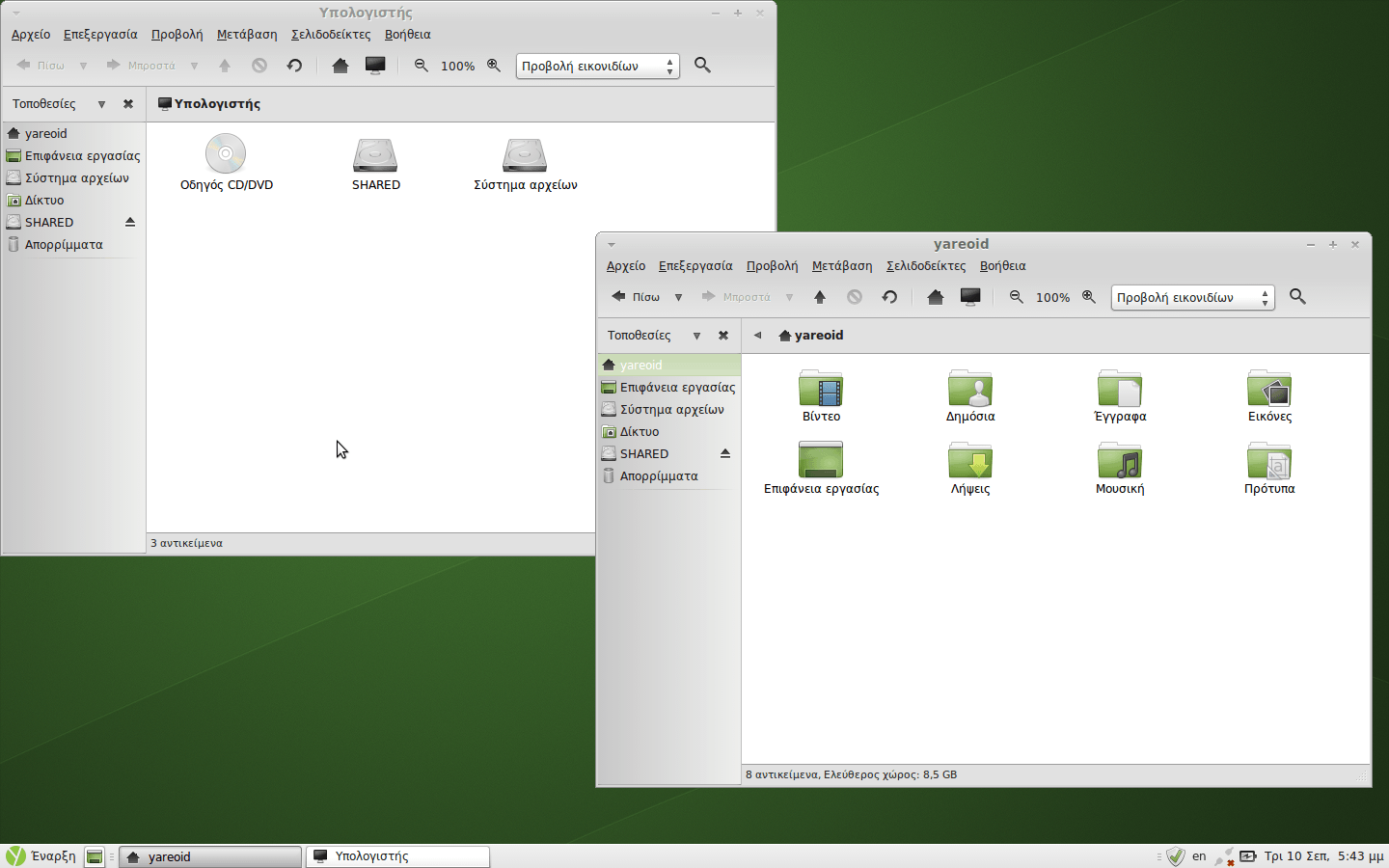Close the Τοποθεσίες sidebar in yareoid window
The width and height of the screenshot is (1389, 868).
point(723,336)
